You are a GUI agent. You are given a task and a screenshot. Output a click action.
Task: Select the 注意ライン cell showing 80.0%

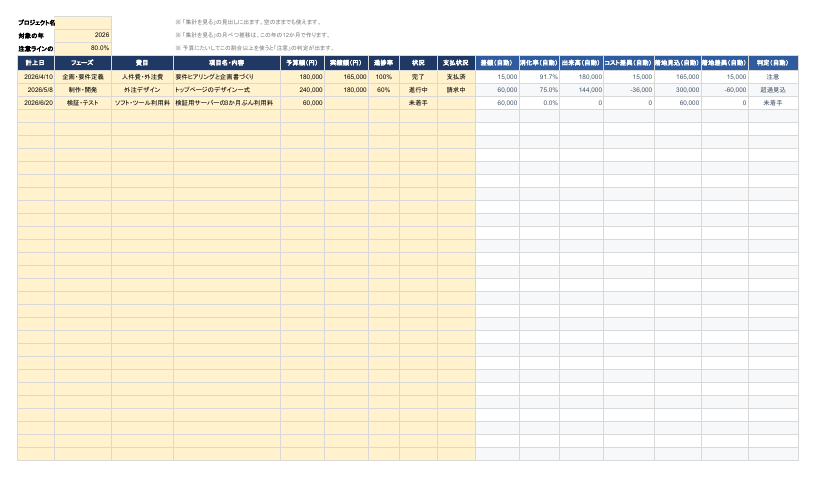pos(83,48)
